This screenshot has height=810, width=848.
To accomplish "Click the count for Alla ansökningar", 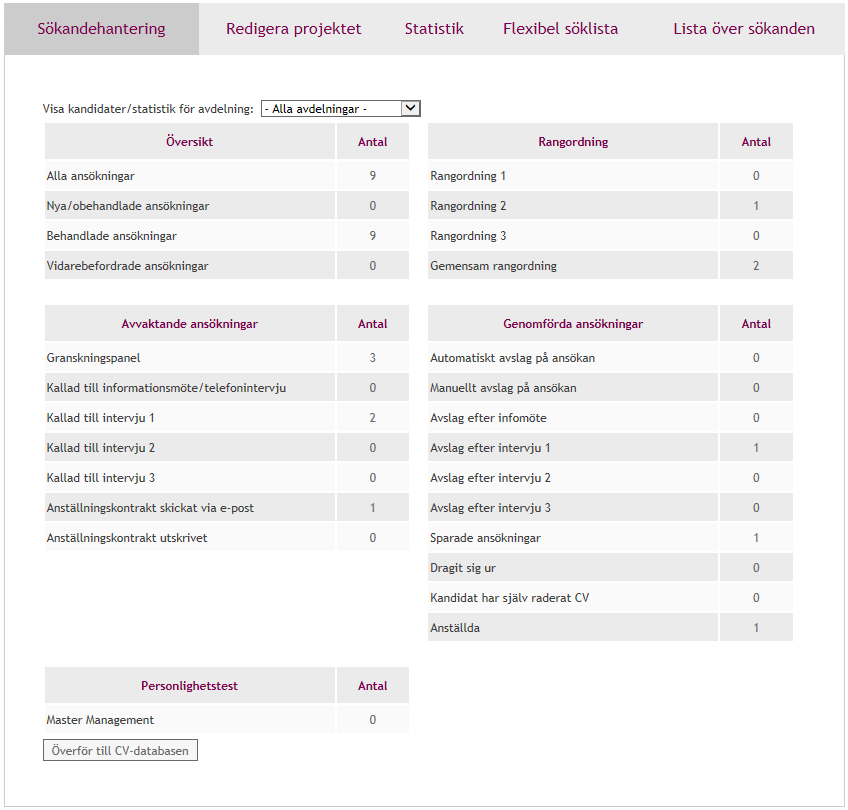I will pyautogui.click(x=373, y=176).
